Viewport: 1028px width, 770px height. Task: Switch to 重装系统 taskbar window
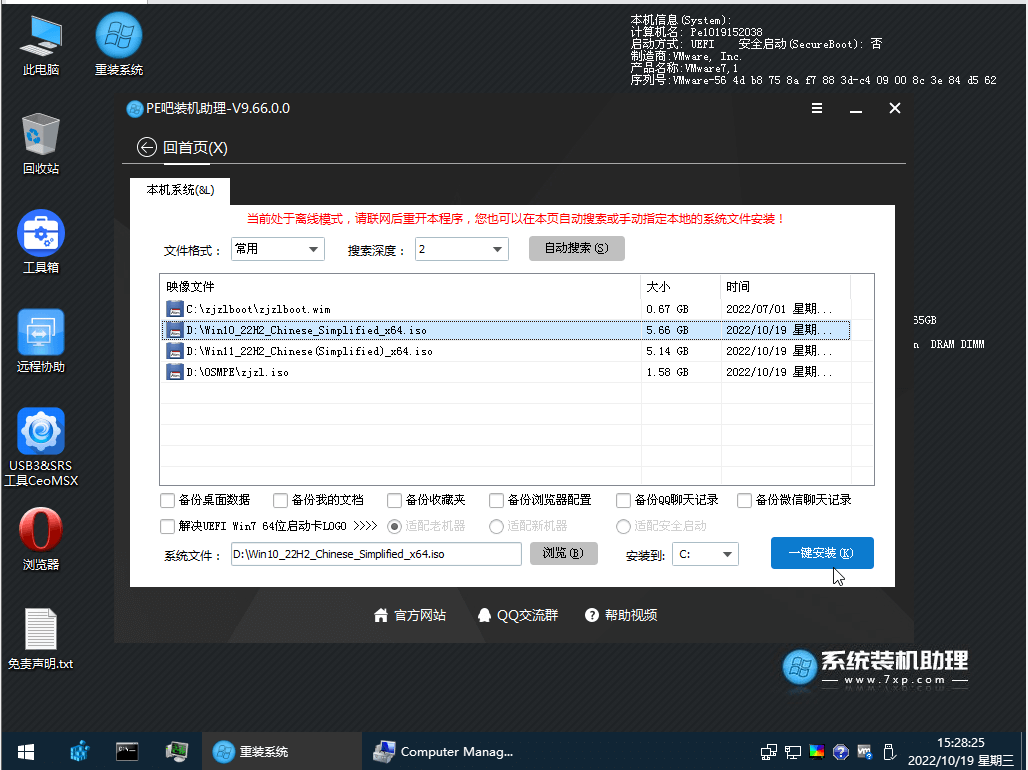[x=281, y=751]
